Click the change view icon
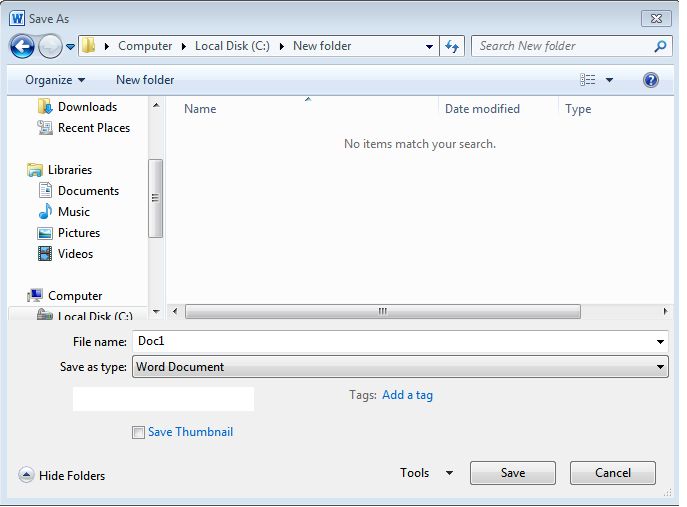This screenshot has width=687, height=507. (x=588, y=80)
